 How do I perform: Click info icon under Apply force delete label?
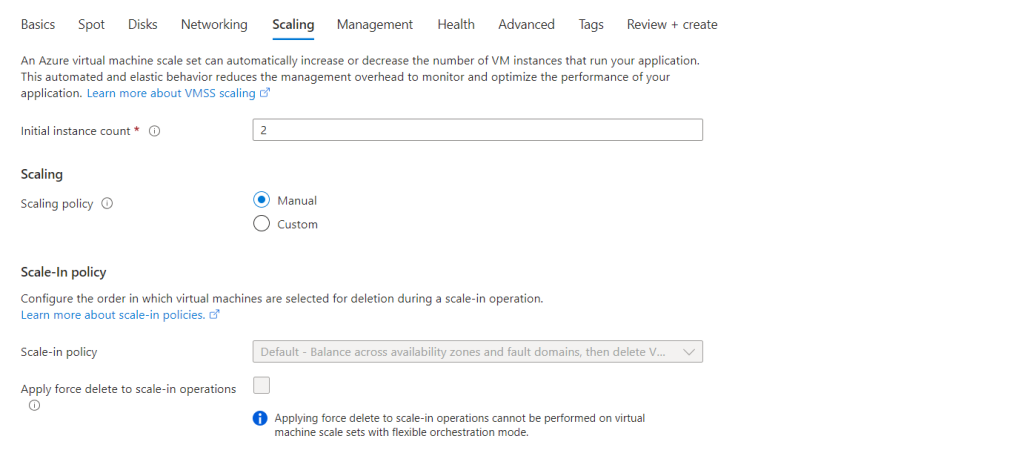34,405
